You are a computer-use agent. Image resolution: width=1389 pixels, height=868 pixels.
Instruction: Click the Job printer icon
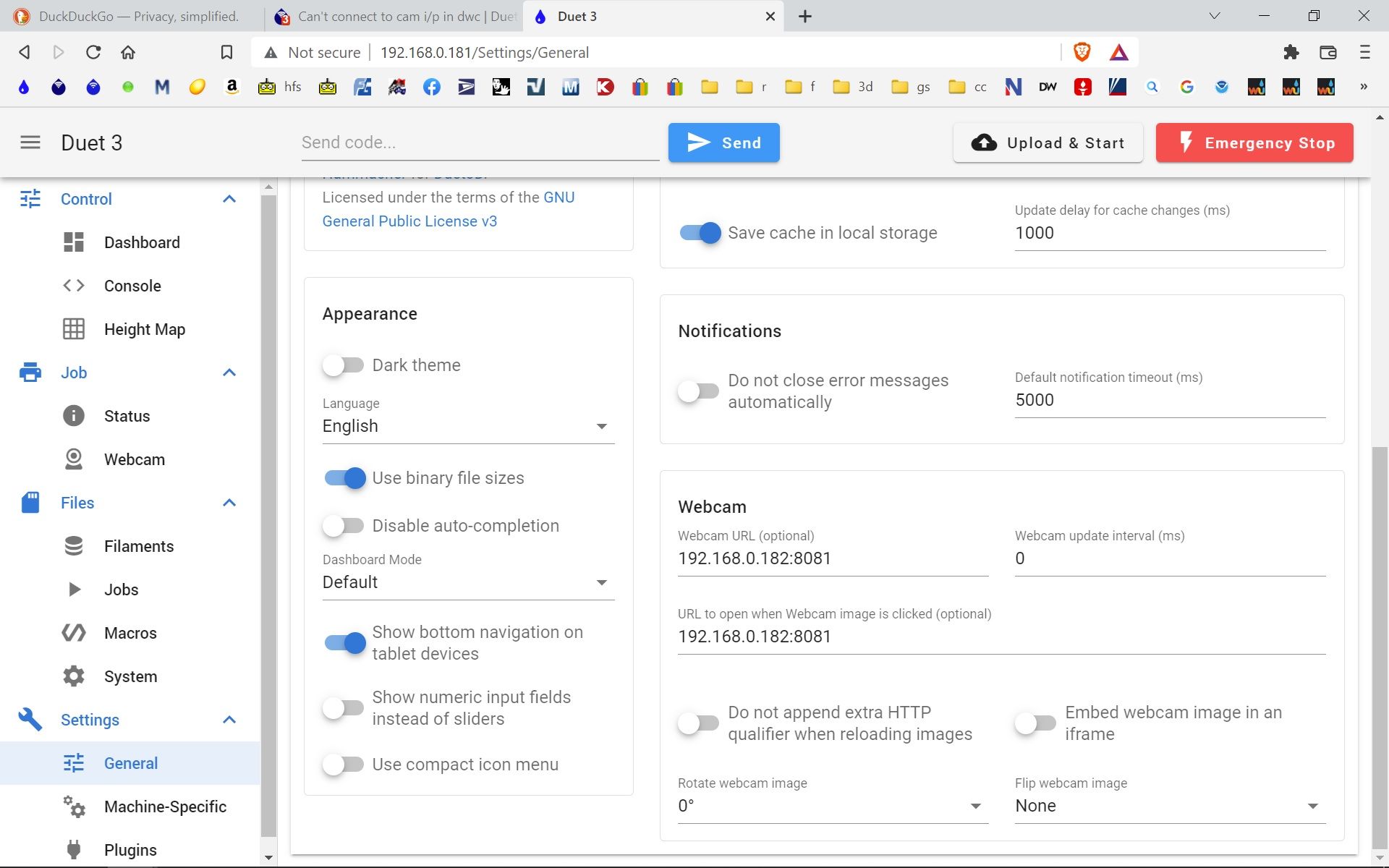[x=30, y=373]
